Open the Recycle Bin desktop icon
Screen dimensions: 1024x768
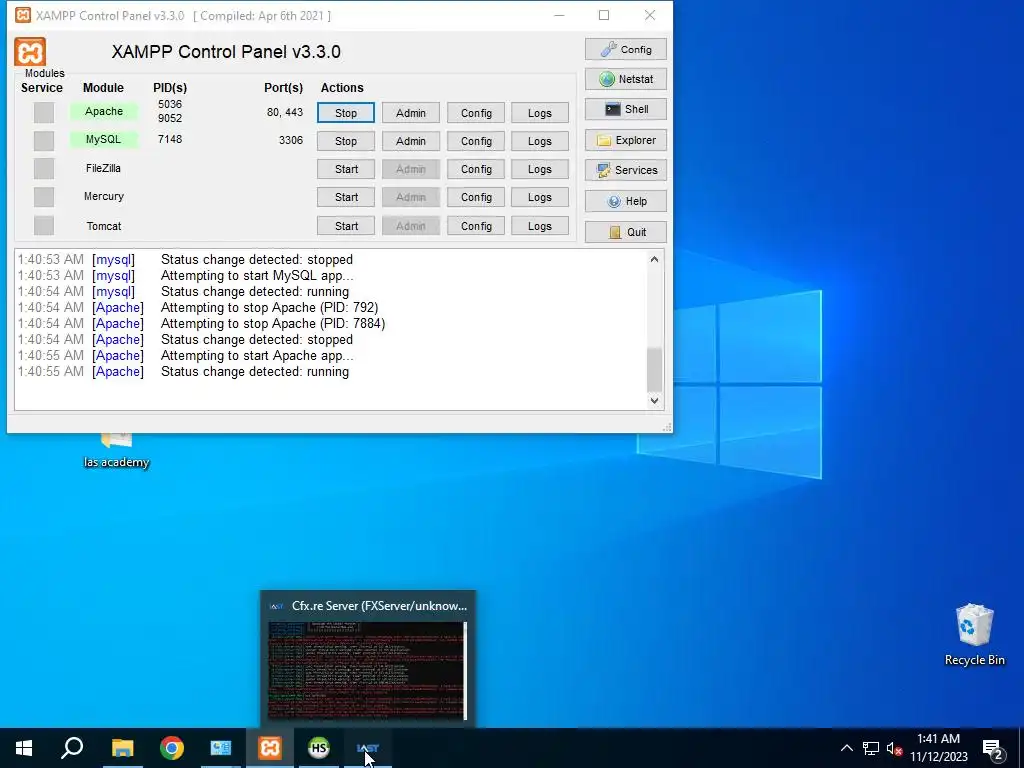pyautogui.click(x=974, y=635)
